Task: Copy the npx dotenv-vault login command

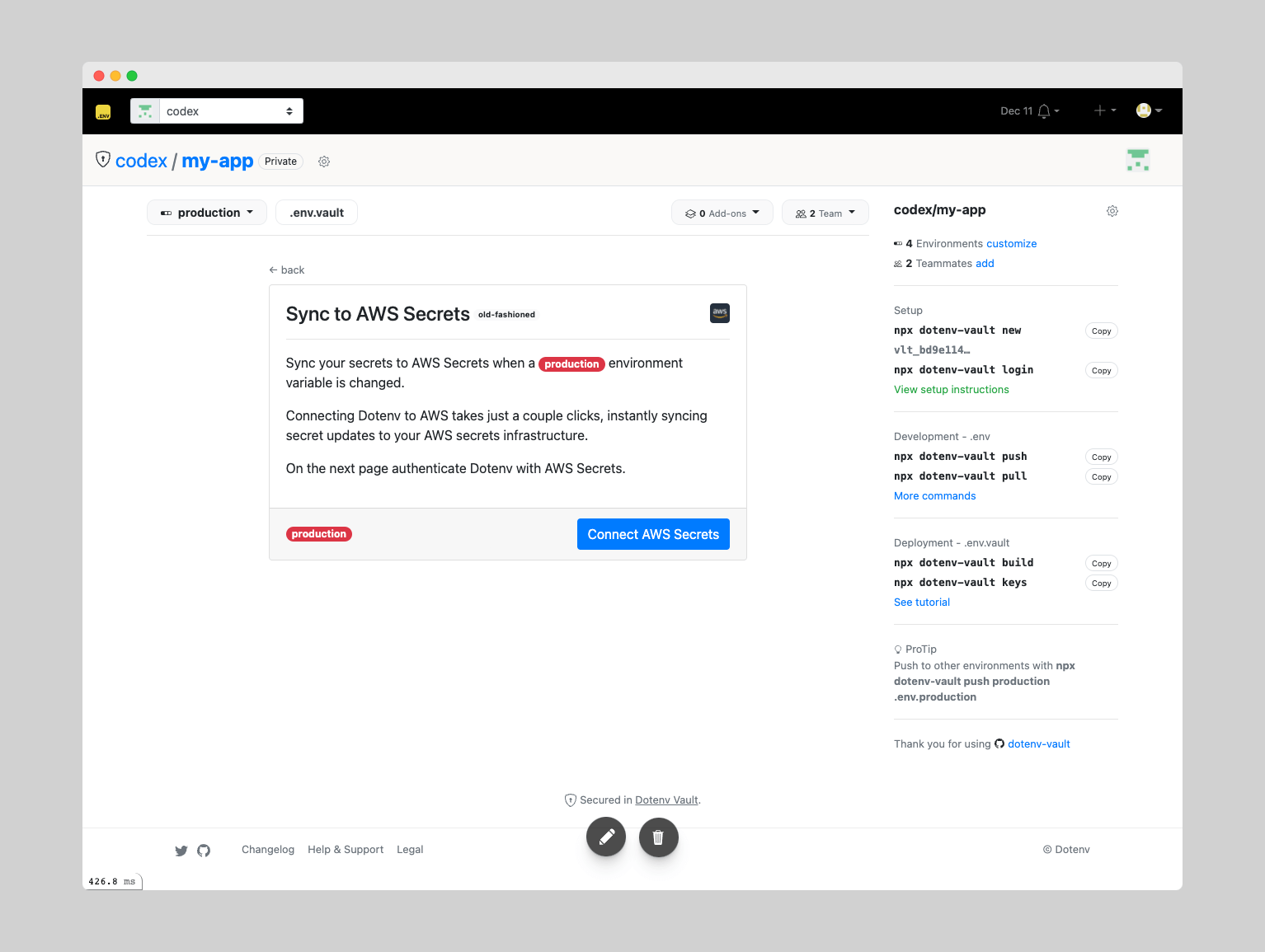Action: [1102, 371]
